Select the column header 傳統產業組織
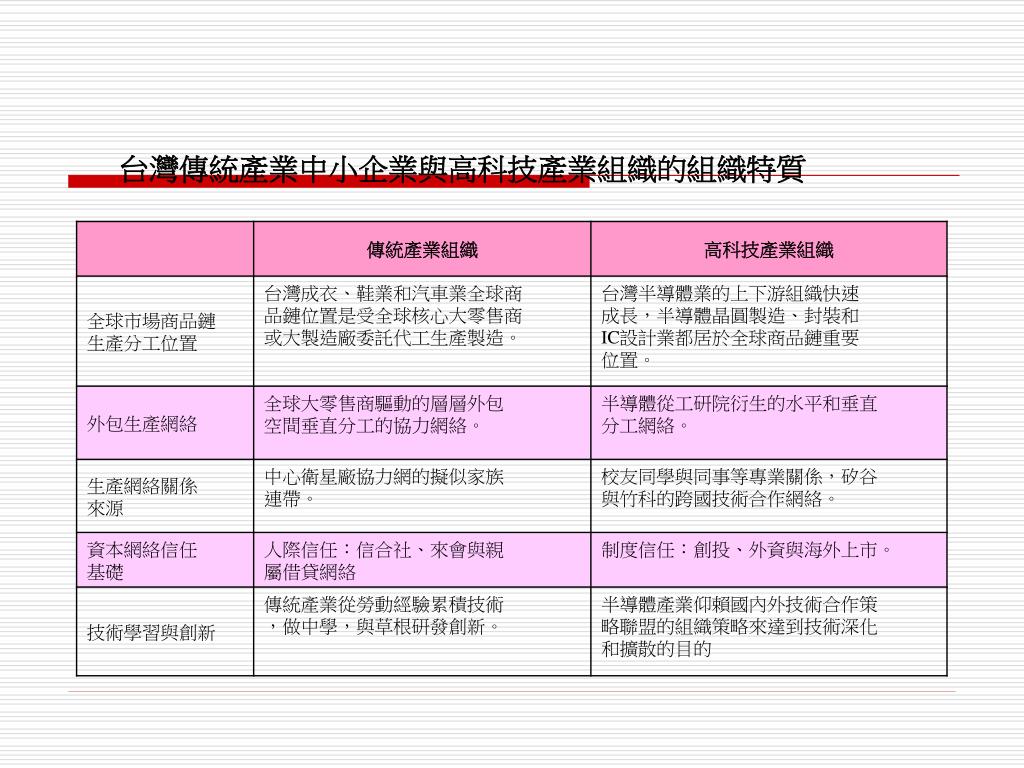 [x=422, y=249]
